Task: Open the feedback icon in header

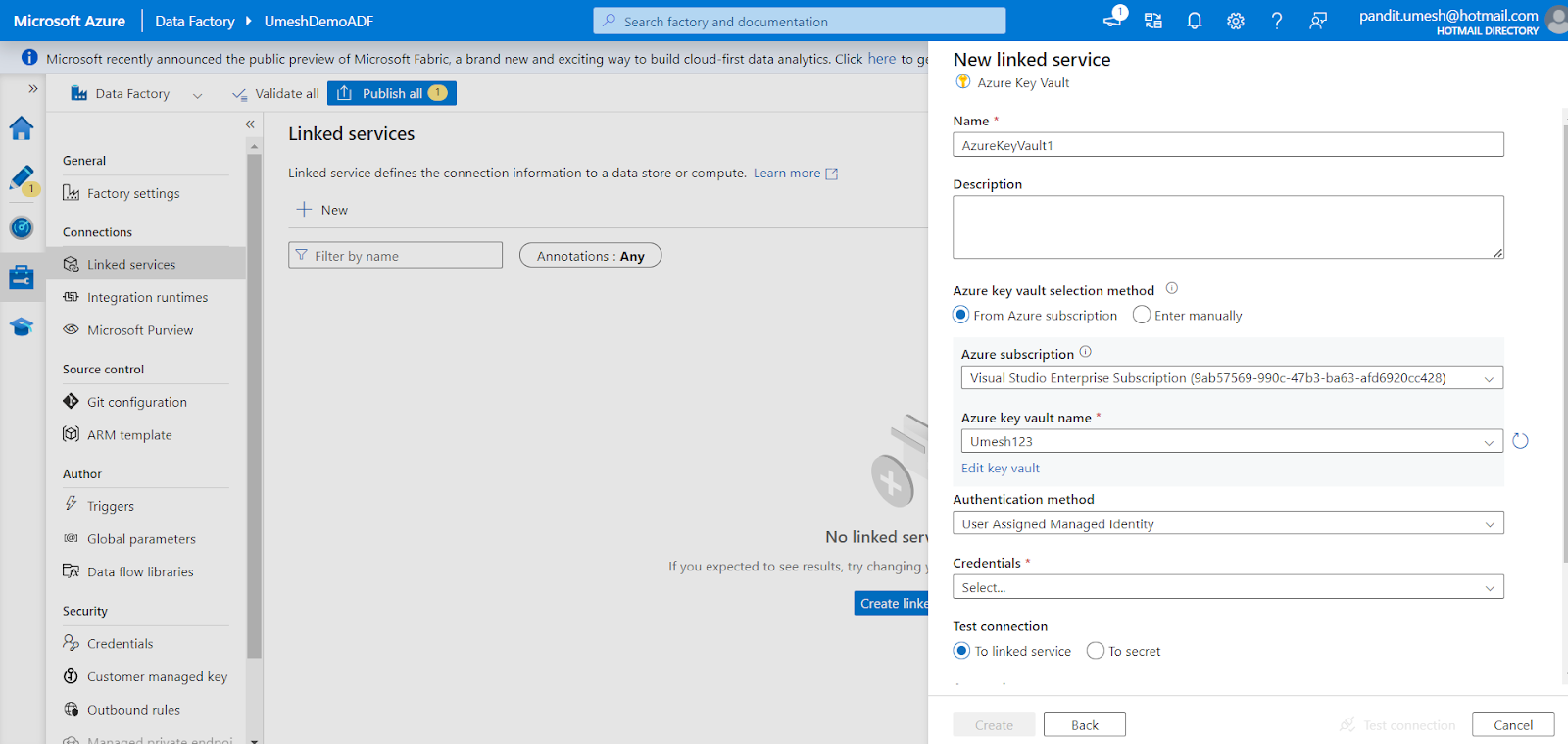Action: tap(1318, 21)
